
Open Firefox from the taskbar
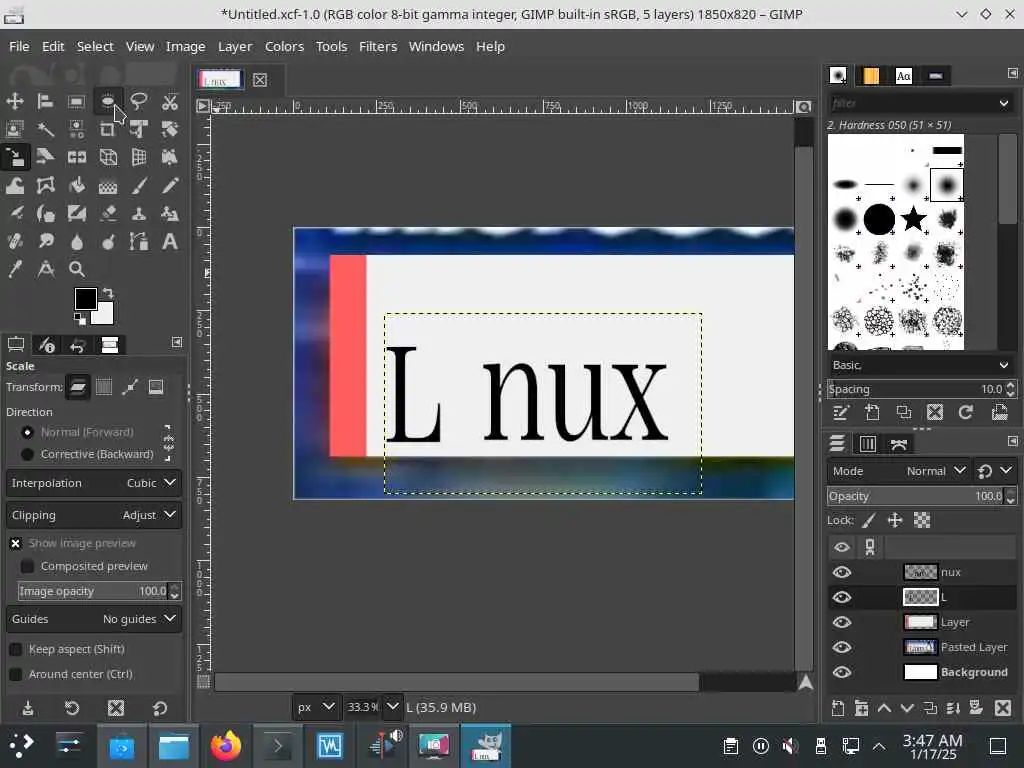[x=226, y=746]
